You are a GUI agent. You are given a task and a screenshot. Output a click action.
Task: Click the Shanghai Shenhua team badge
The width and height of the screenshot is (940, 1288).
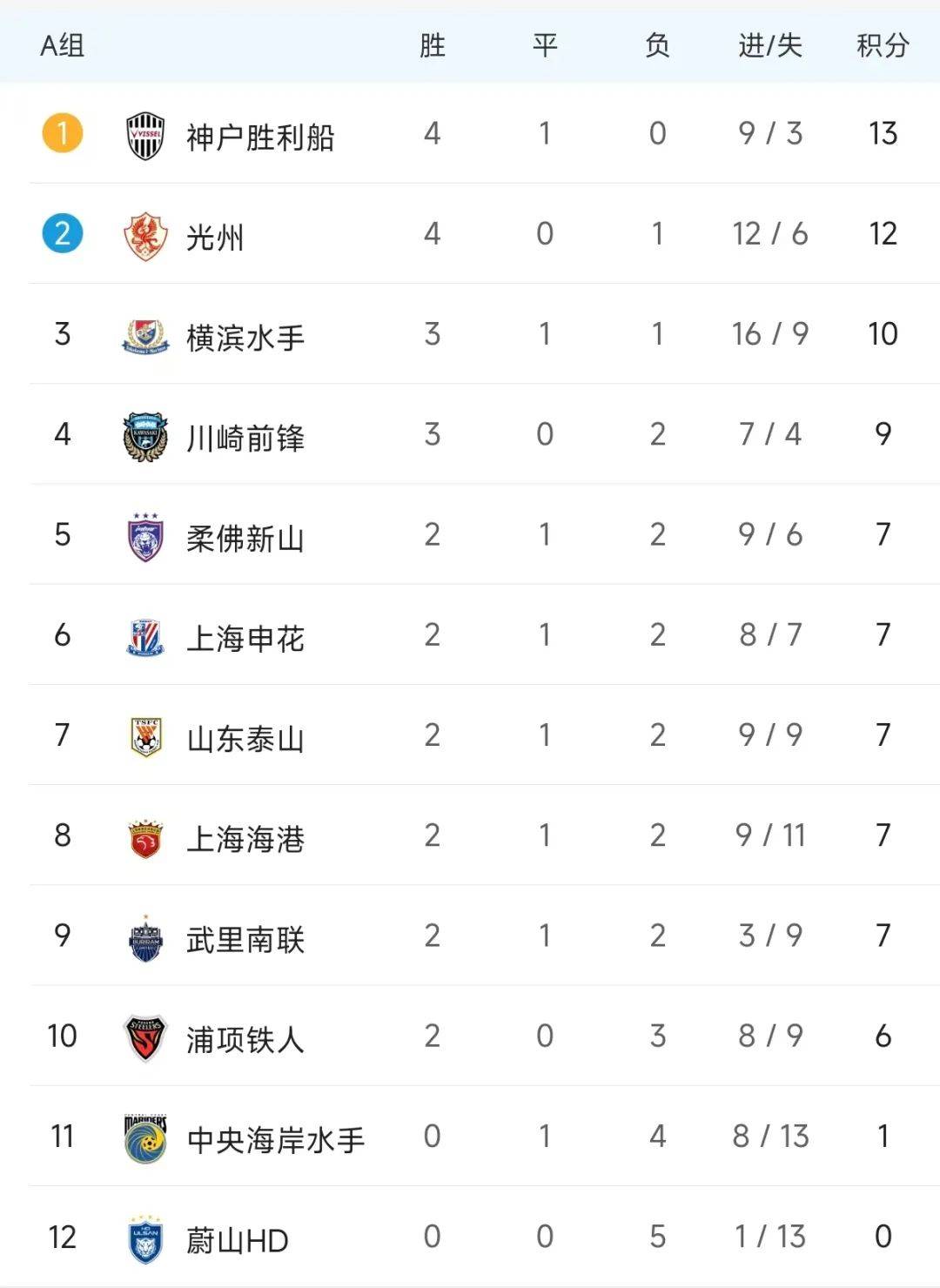tap(145, 637)
